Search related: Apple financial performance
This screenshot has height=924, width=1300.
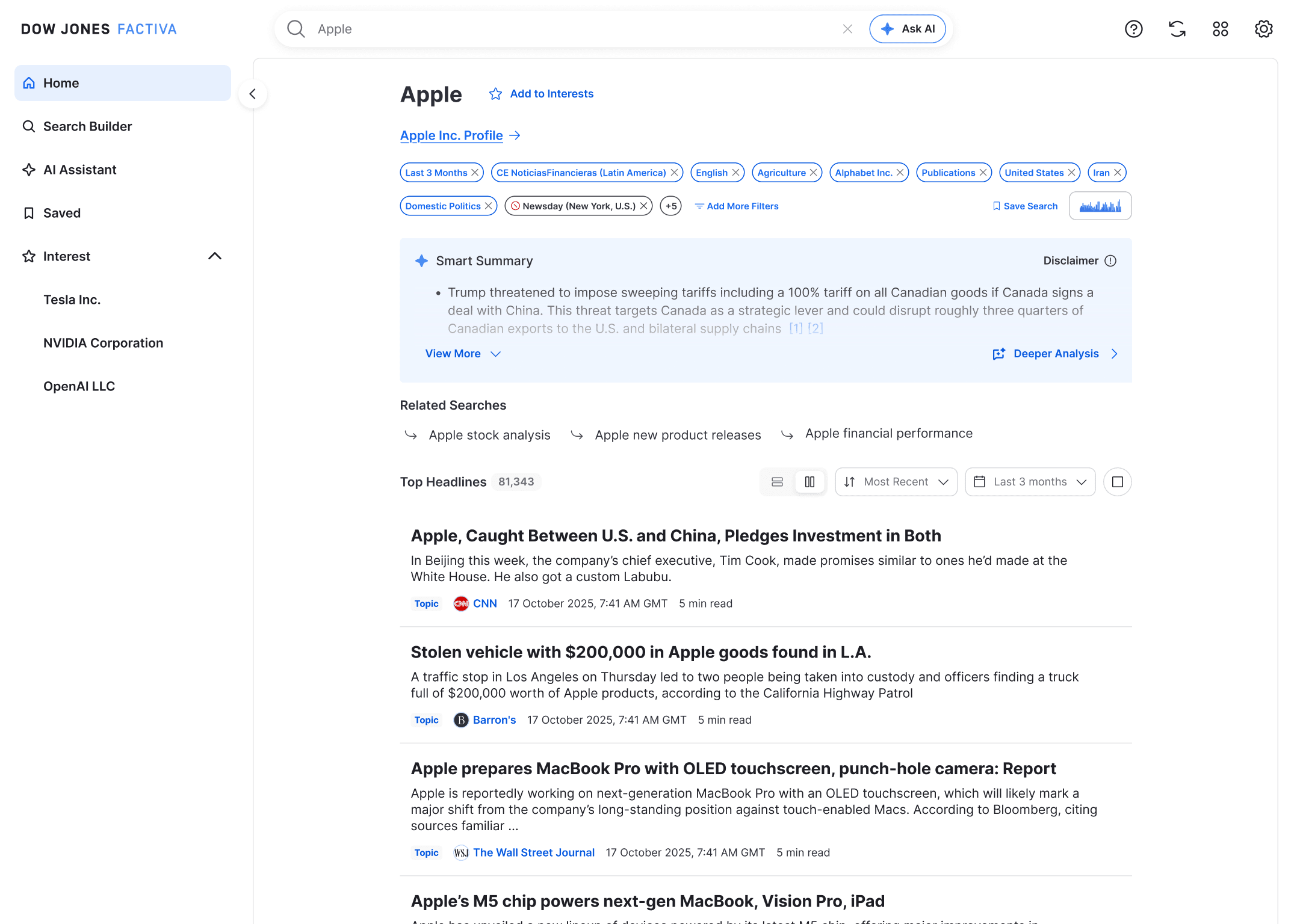(888, 434)
